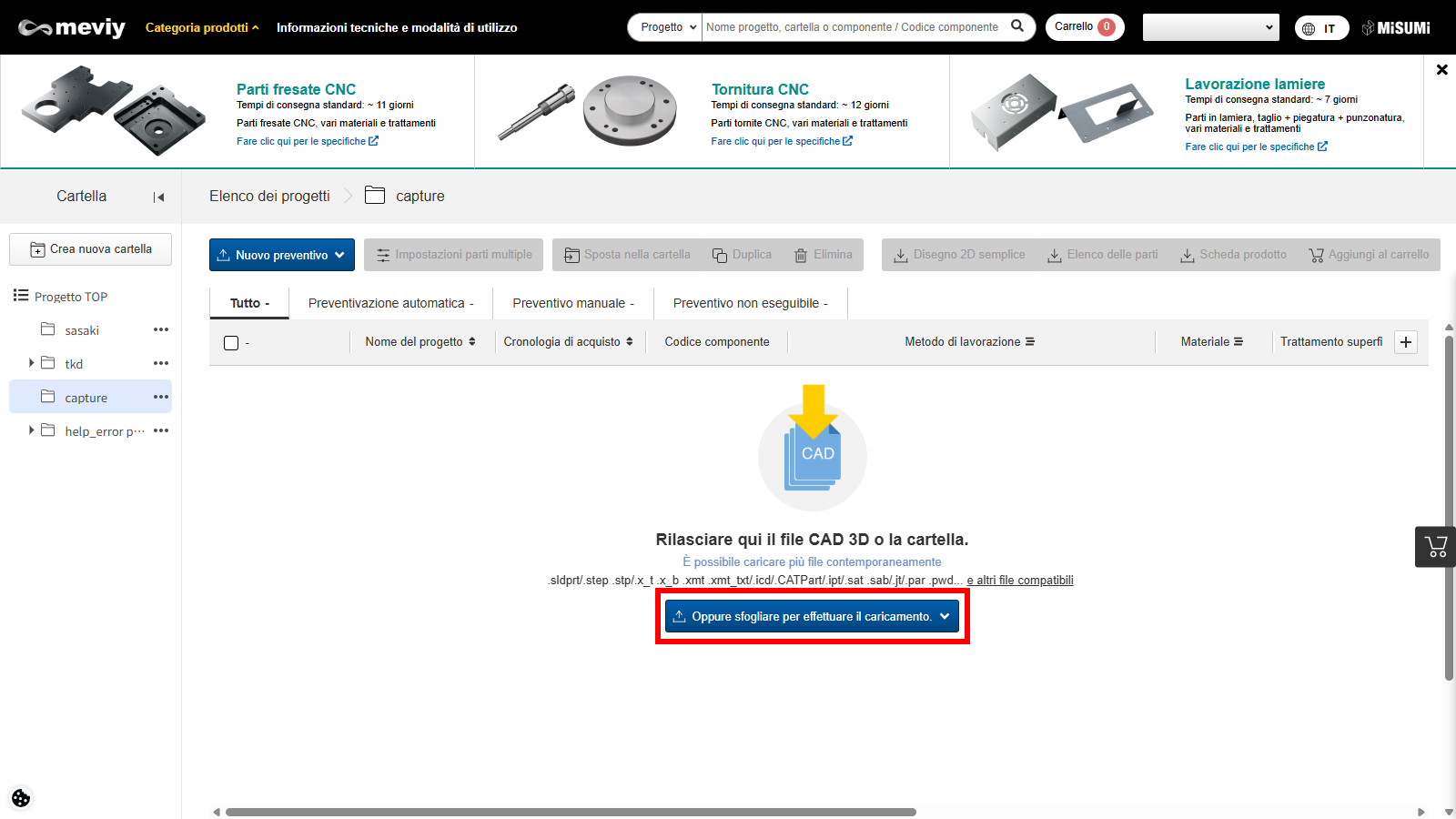Open options menu for capture folder
The width and height of the screenshot is (1456, 819).
pos(161,397)
